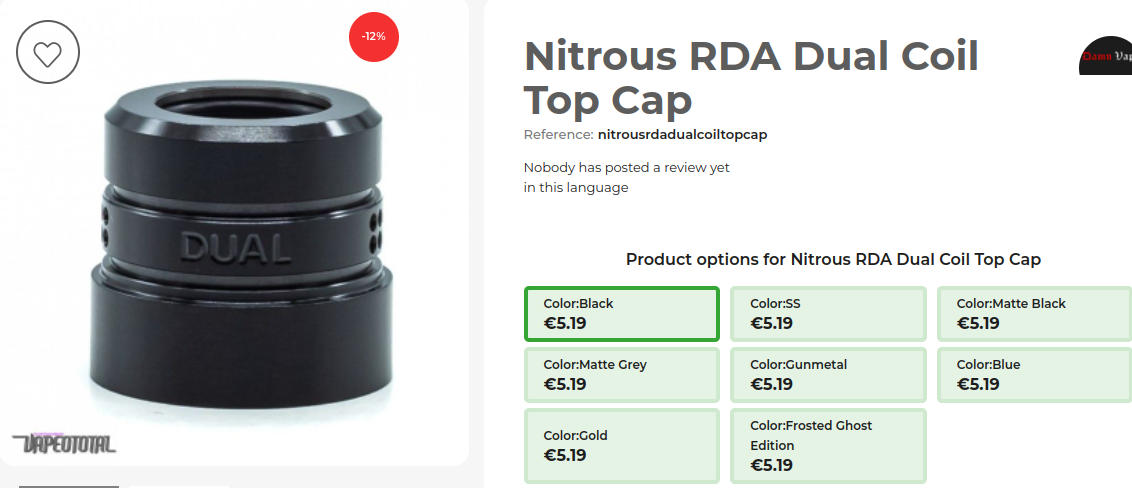The width and height of the screenshot is (1132, 488).
Task: Select the Color:Frosted Ghost Edition option
Action: click(828, 445)
